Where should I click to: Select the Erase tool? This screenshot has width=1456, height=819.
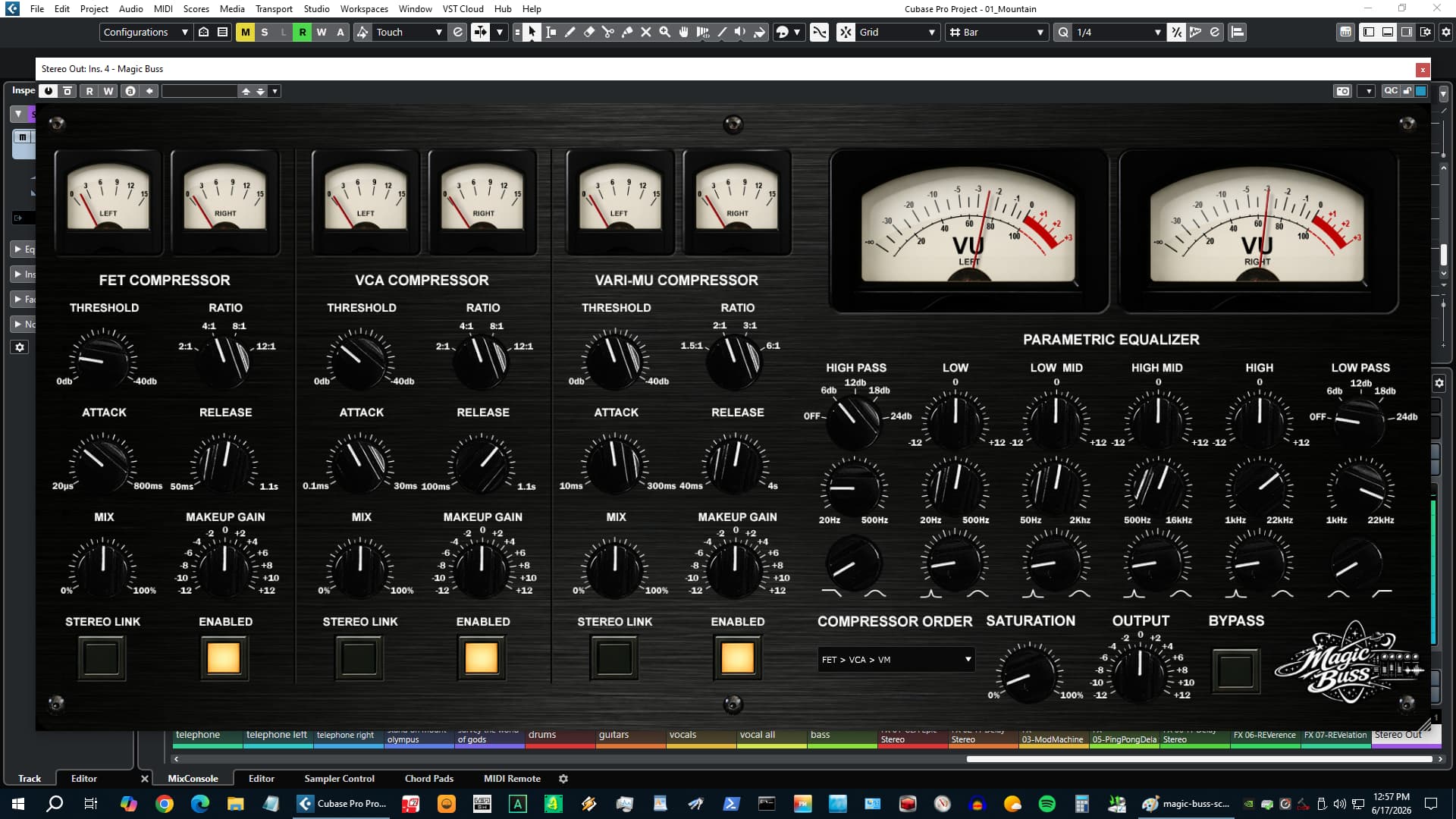pyautogui.click(x=588, y=32)
